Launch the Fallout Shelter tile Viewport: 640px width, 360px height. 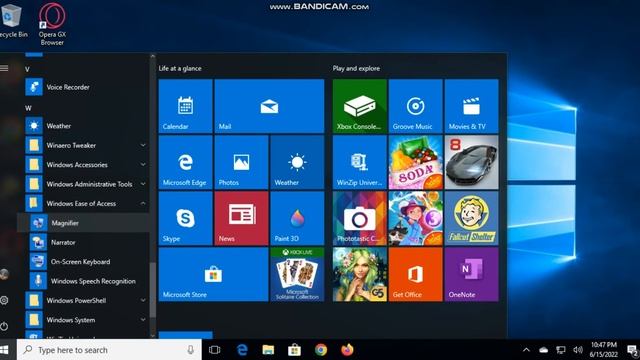coord(471,218)
